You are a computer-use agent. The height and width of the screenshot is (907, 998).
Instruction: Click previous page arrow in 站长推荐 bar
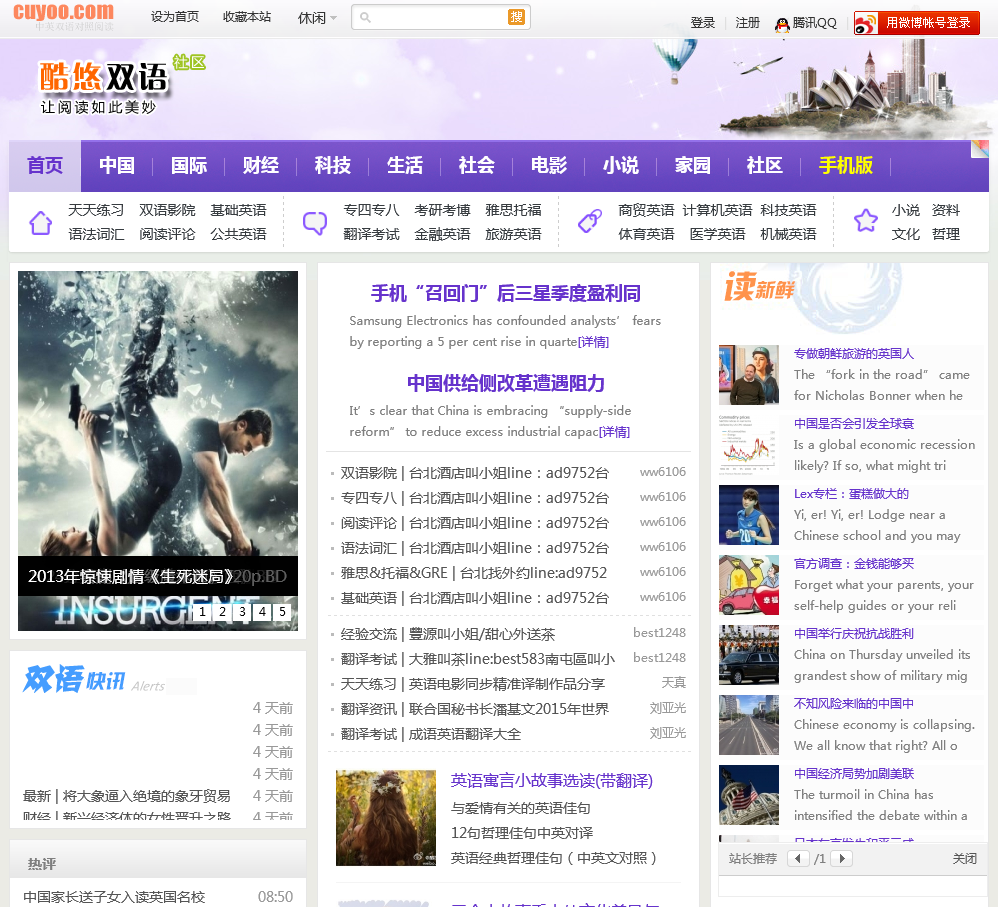(798, 858)
